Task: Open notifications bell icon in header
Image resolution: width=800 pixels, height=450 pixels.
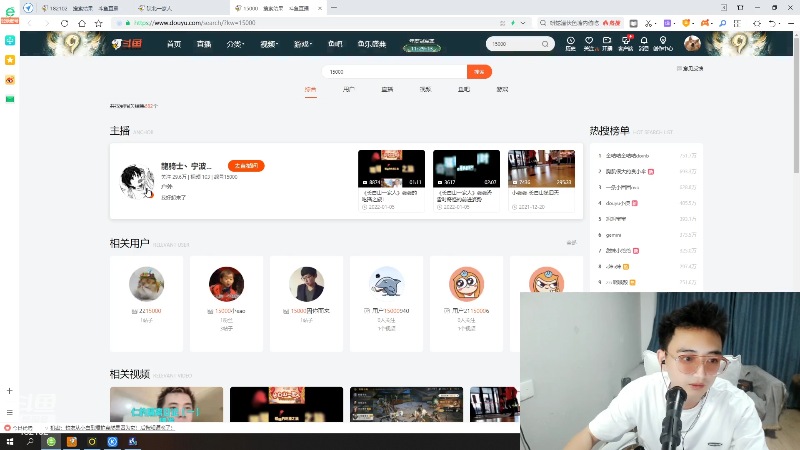Action: click(x=644, y=43)
